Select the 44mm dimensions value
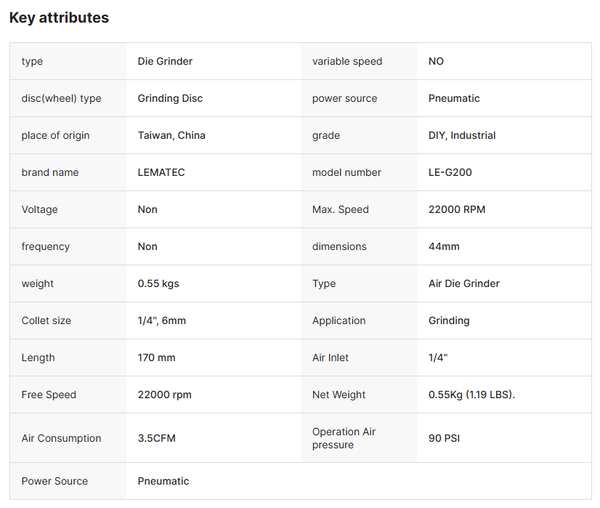600x508 pixels. [x=444, y=247]
